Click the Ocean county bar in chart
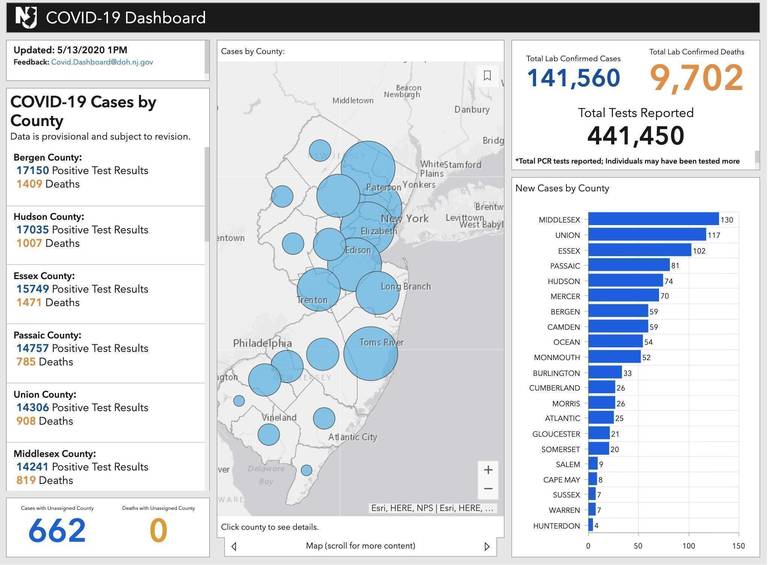This screenshot has width=770, height=565. 615,342
